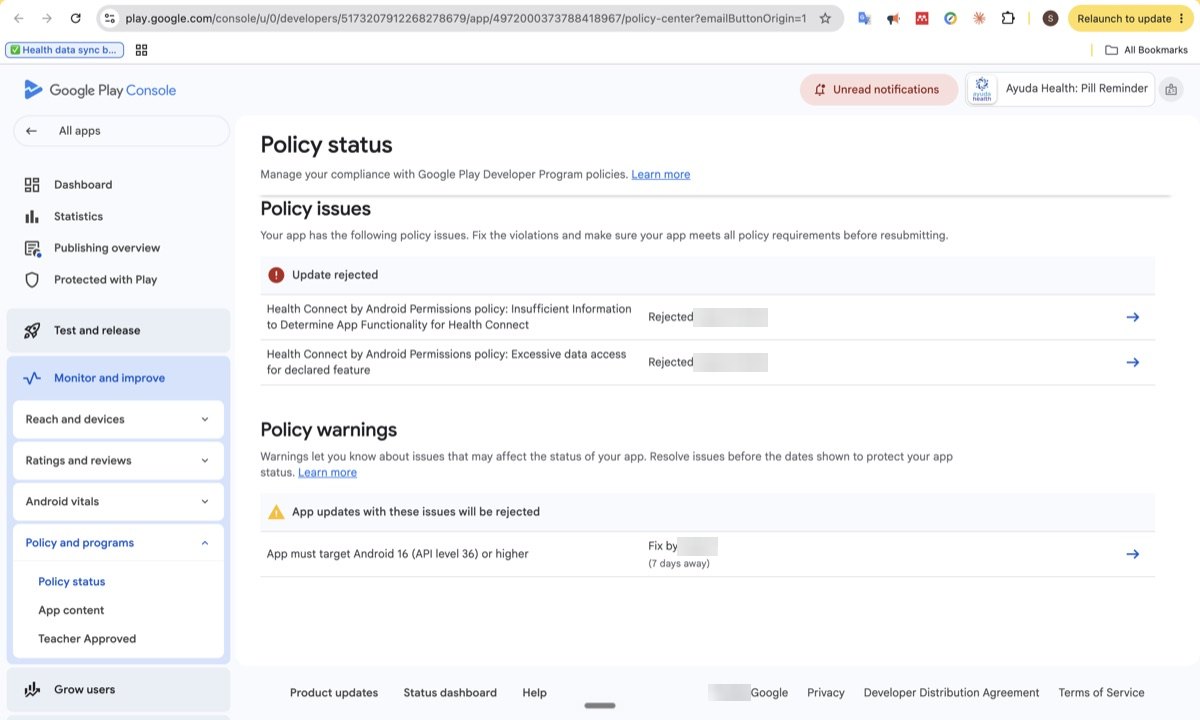Open Status dashboard footer link

(450, 692)
